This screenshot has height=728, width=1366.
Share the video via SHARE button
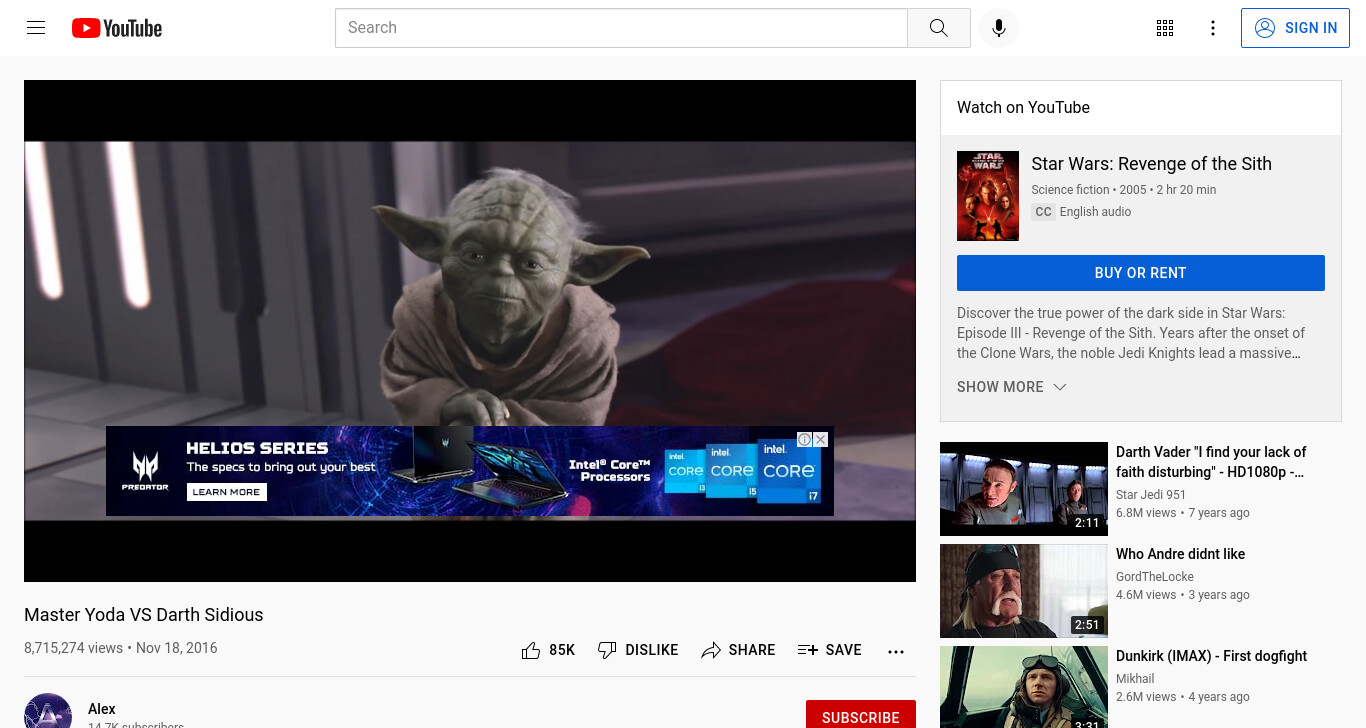738,650
